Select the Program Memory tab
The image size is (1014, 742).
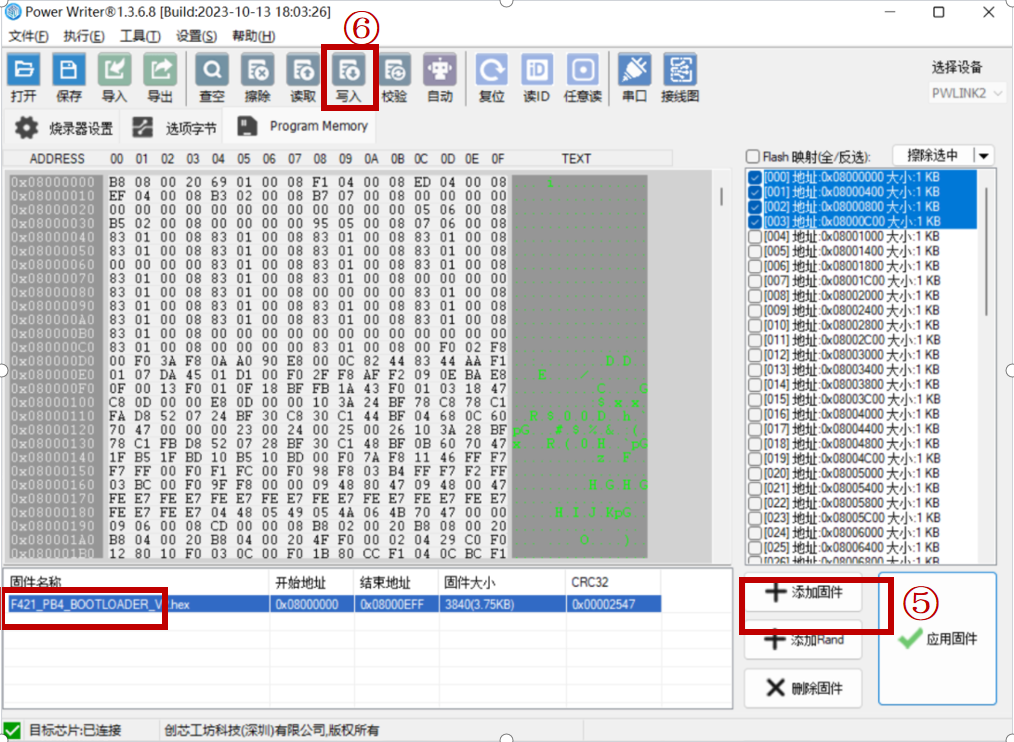301,126
